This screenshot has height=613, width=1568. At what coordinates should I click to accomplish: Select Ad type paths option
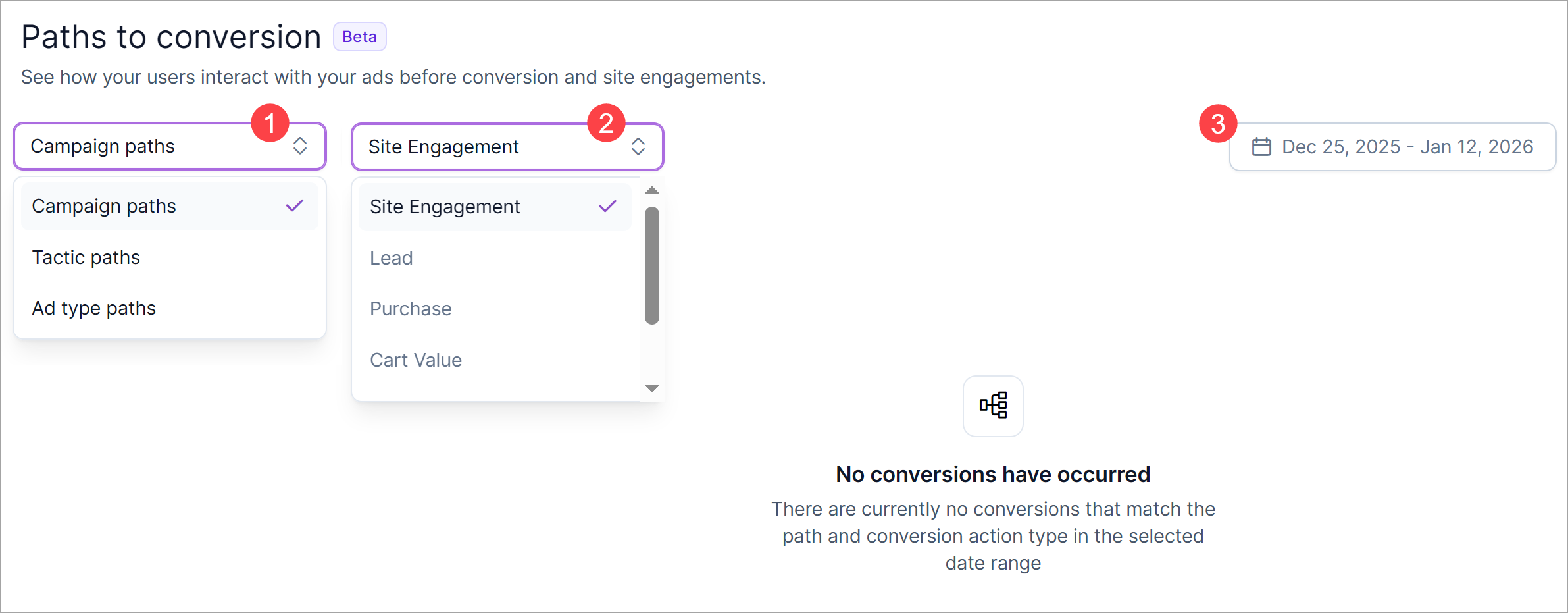pos(94,308)
